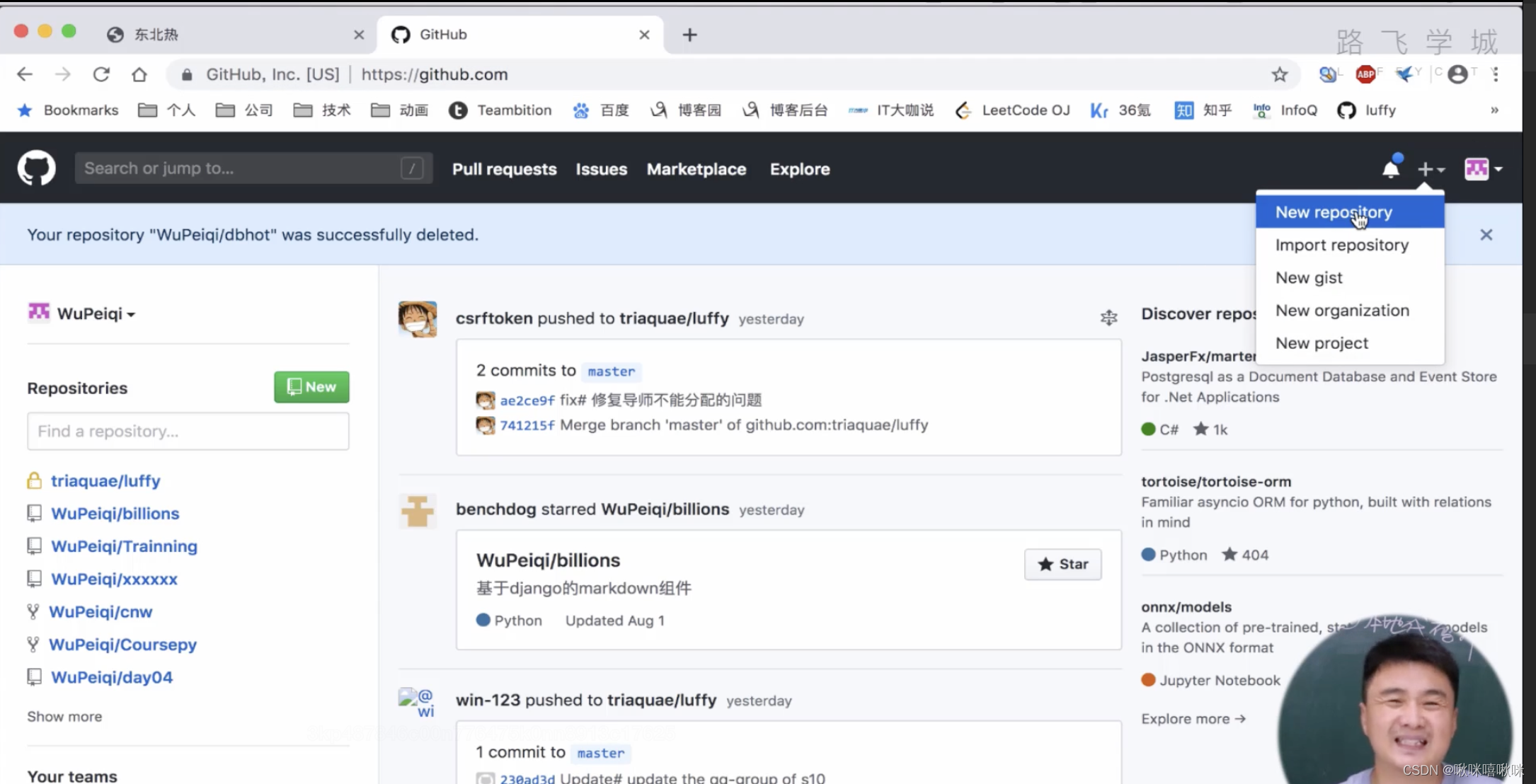Screen dimensions: 1536x784
Task: Open the notifications bell icon
Action: tap(1391, 168)
